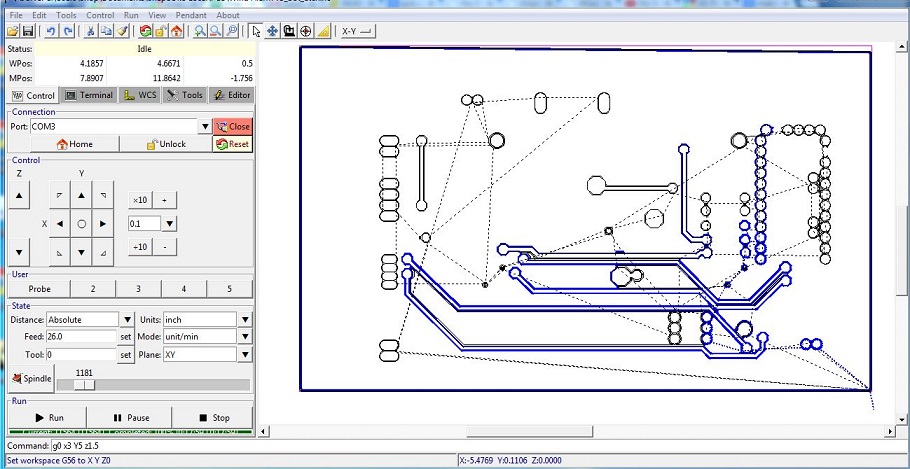The image size is (910, 469).
Task: Click the toolbar unlock padlock icon
Action: (x=161, y=31)
